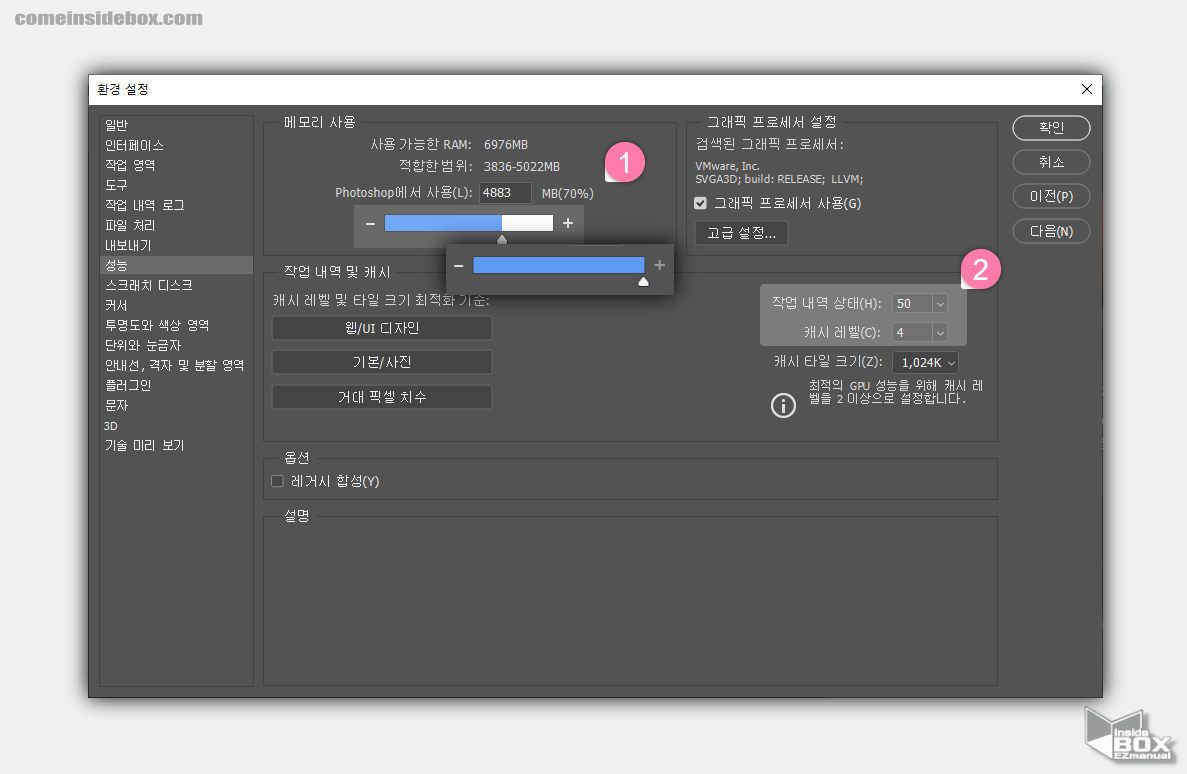Viewport: 1187px width, 774px height.
Task: Click the plus icon to raise memory usage
Action: click(x=568, y=223)
